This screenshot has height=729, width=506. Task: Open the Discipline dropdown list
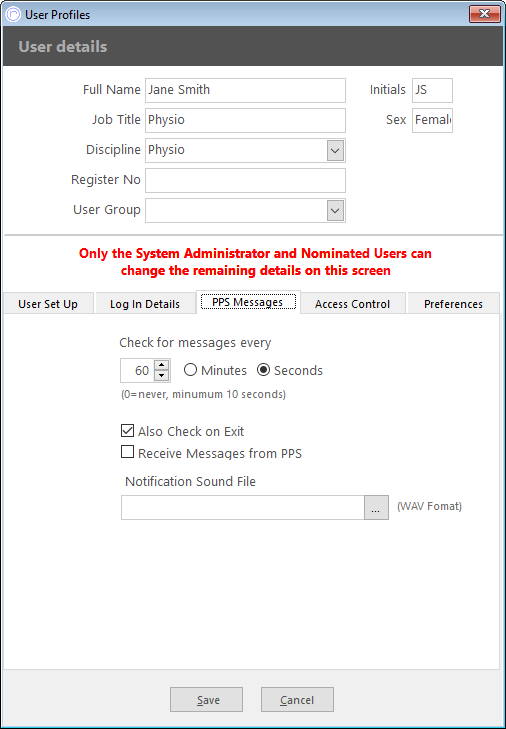(335, 150)
